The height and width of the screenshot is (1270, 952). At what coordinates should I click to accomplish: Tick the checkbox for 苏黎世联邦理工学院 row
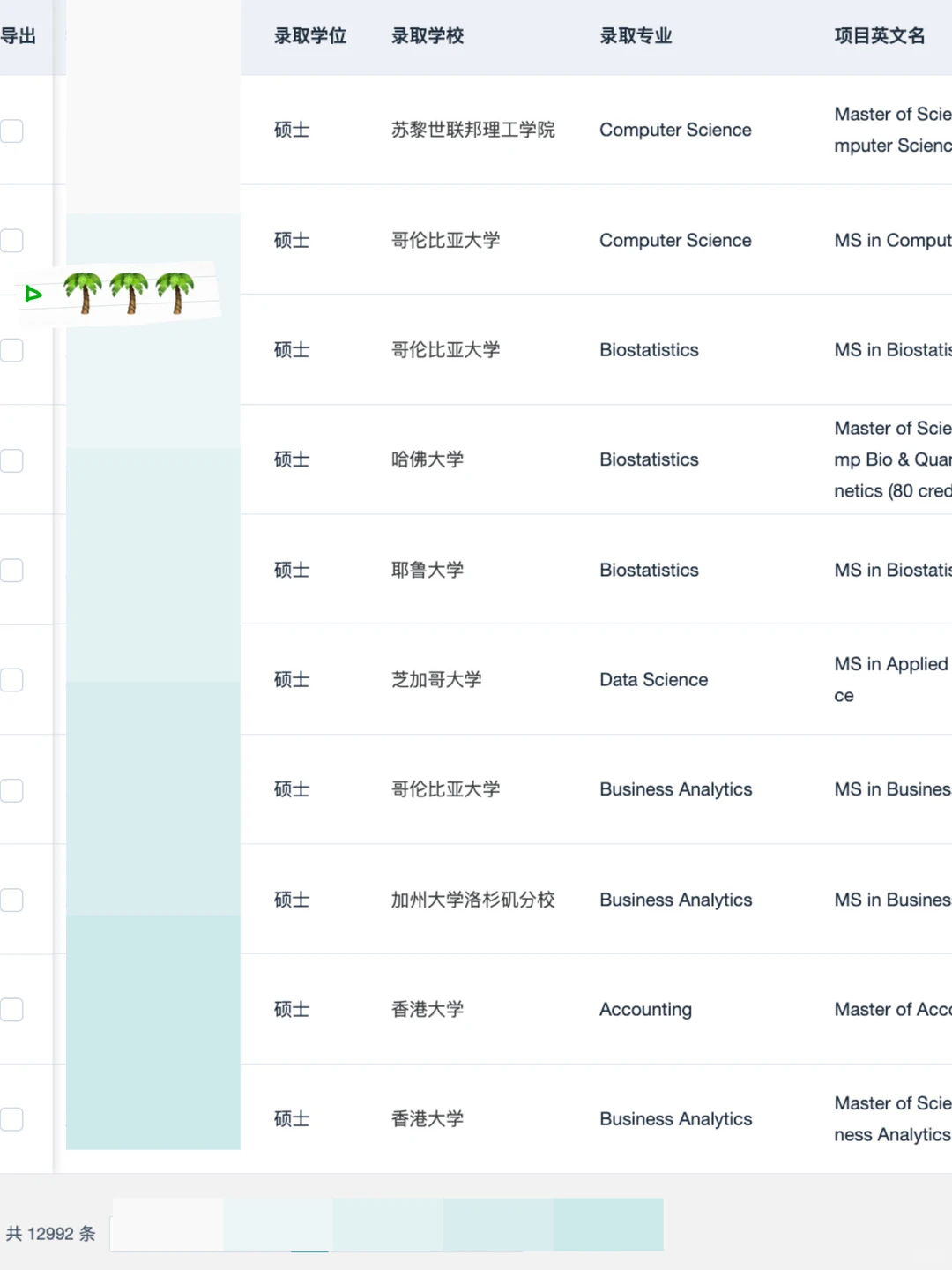point(11,131)
